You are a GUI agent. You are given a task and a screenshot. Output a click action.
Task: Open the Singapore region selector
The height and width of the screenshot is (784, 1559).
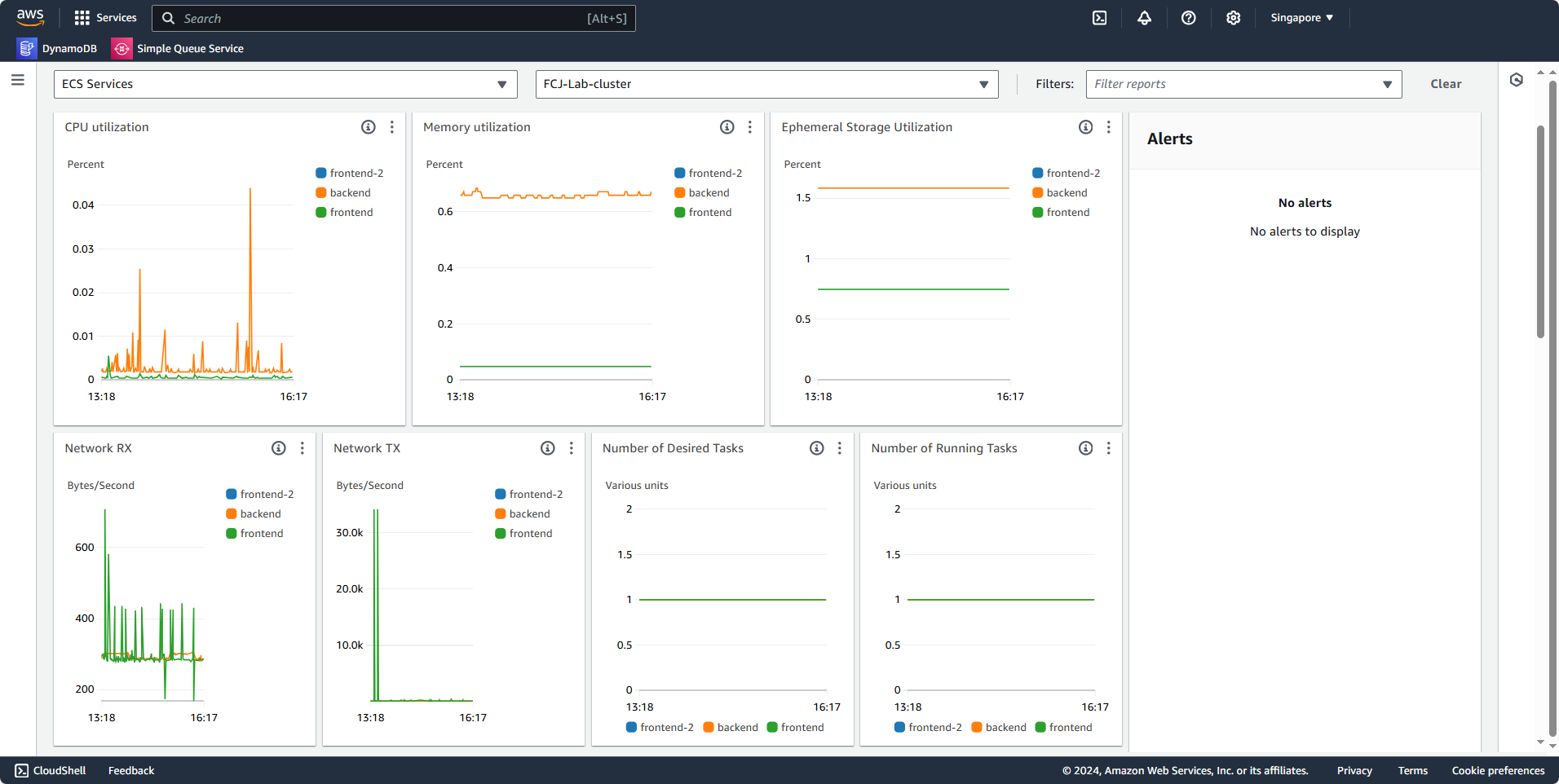pos(1301,18)
